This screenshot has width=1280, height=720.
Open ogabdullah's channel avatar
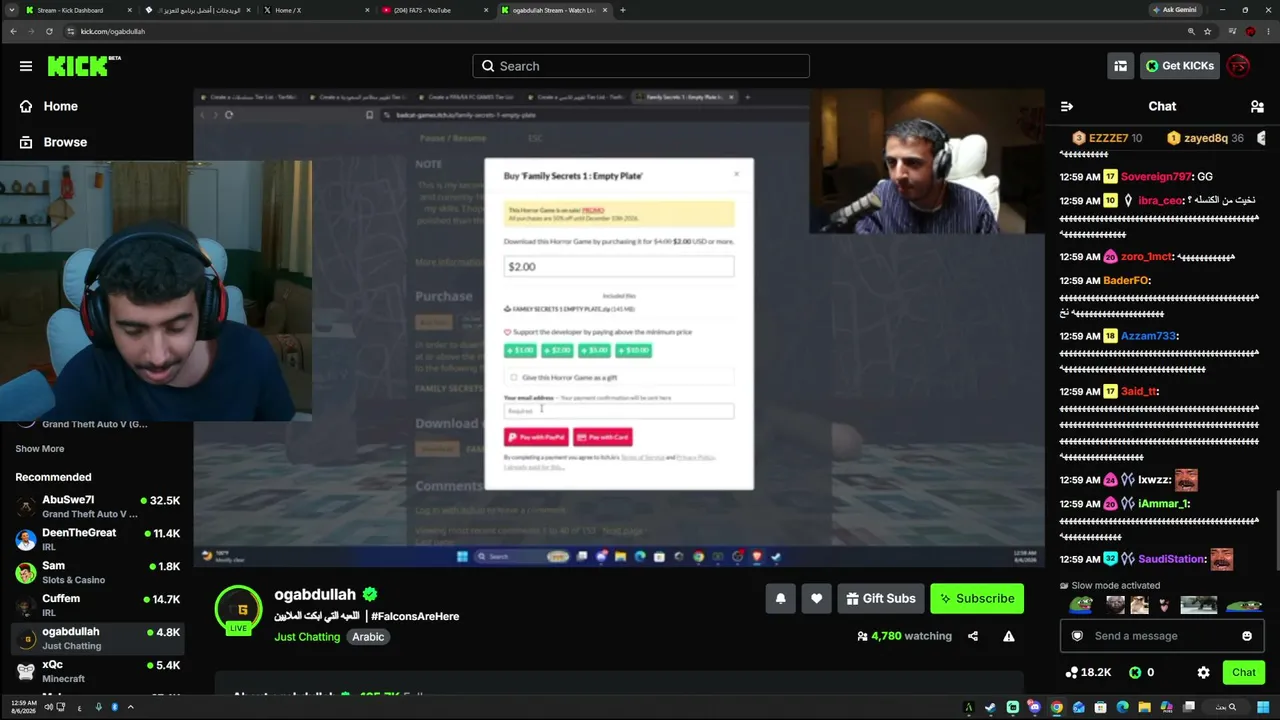pos(240,609)
